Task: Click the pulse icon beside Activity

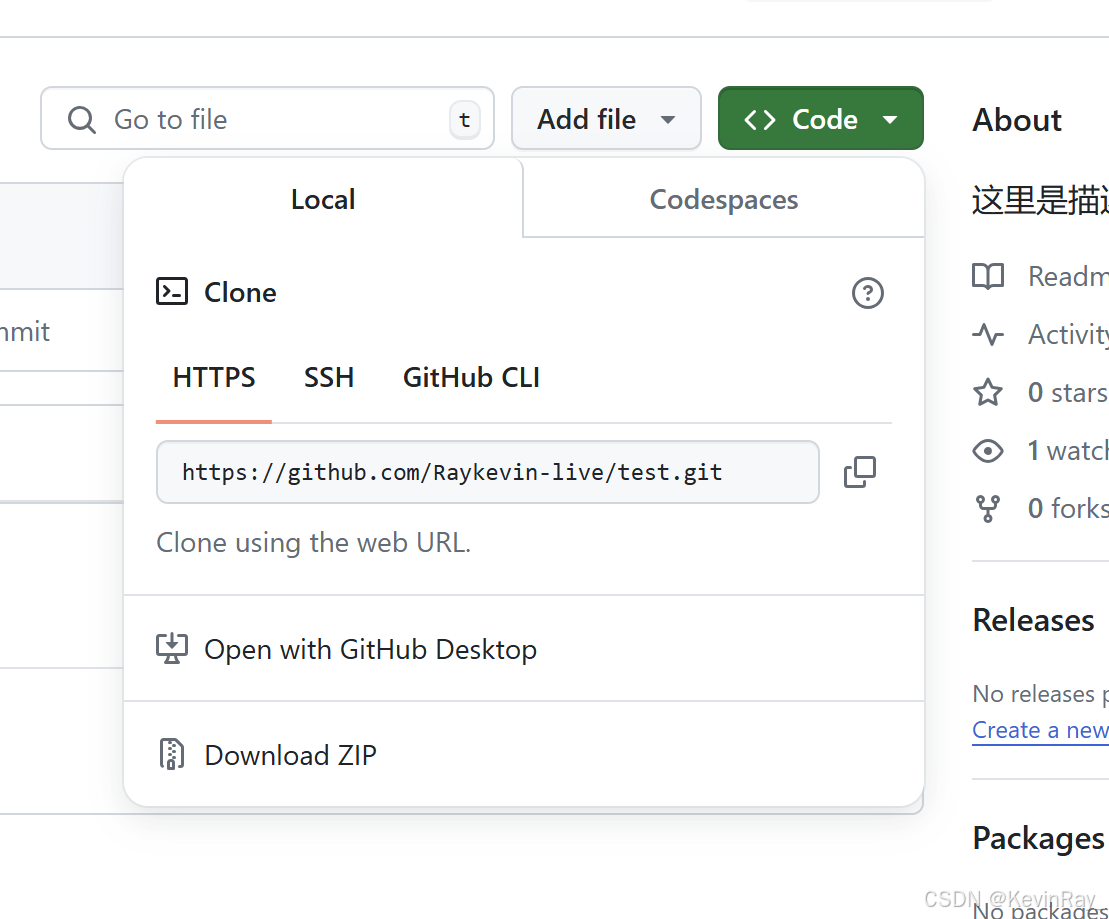Action: point(988,334)
